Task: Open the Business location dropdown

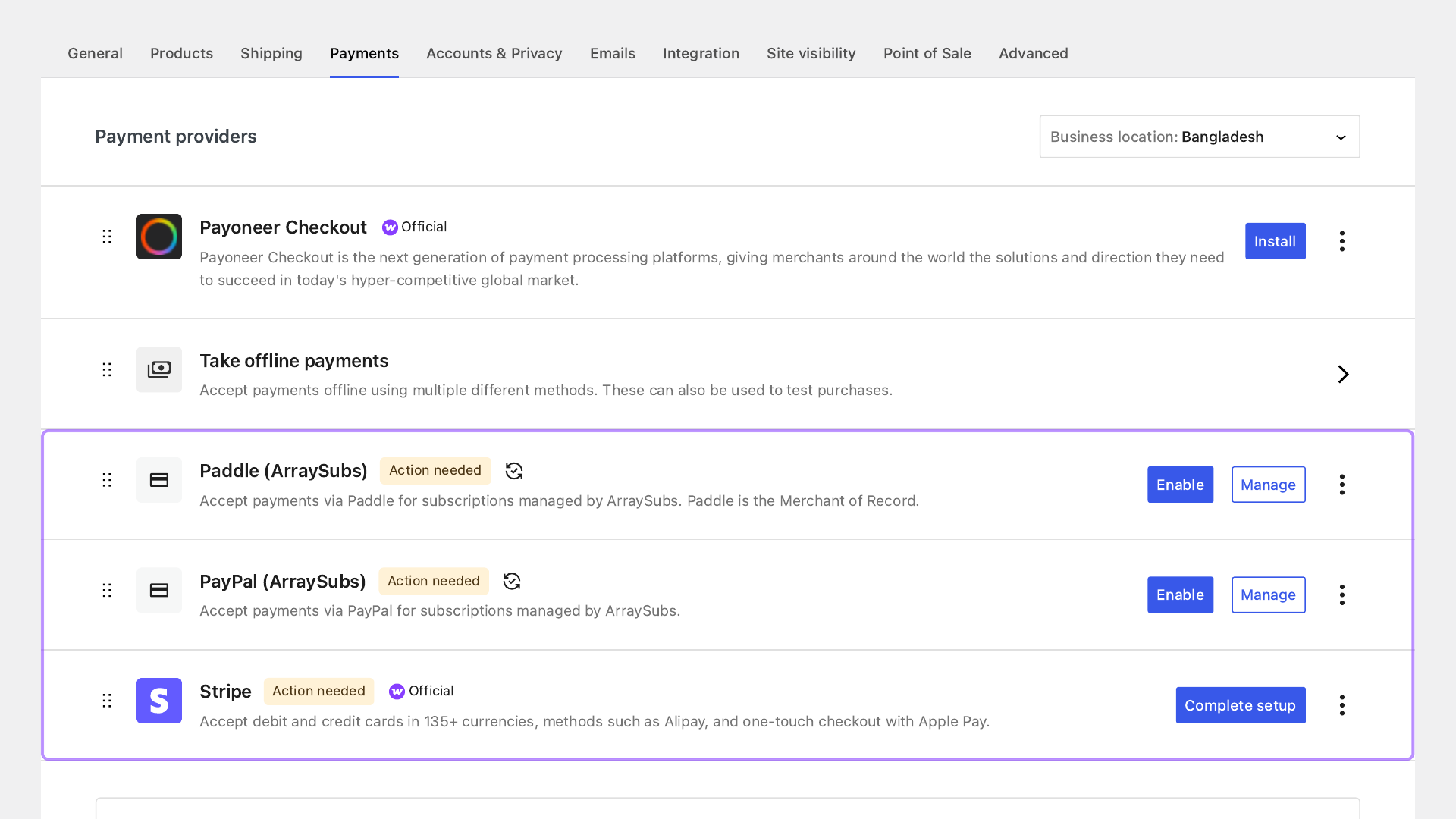Action: click(x=1200, y=136)
